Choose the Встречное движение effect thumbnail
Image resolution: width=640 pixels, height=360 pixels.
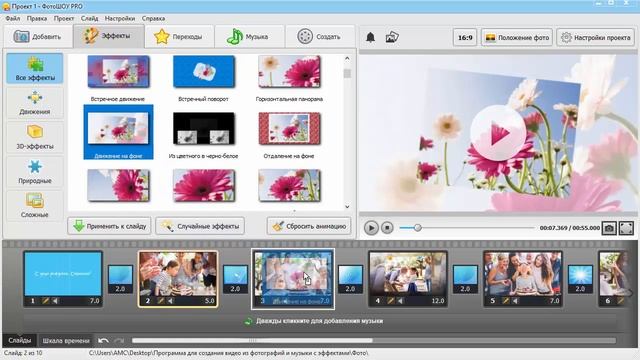pos(118,72)
